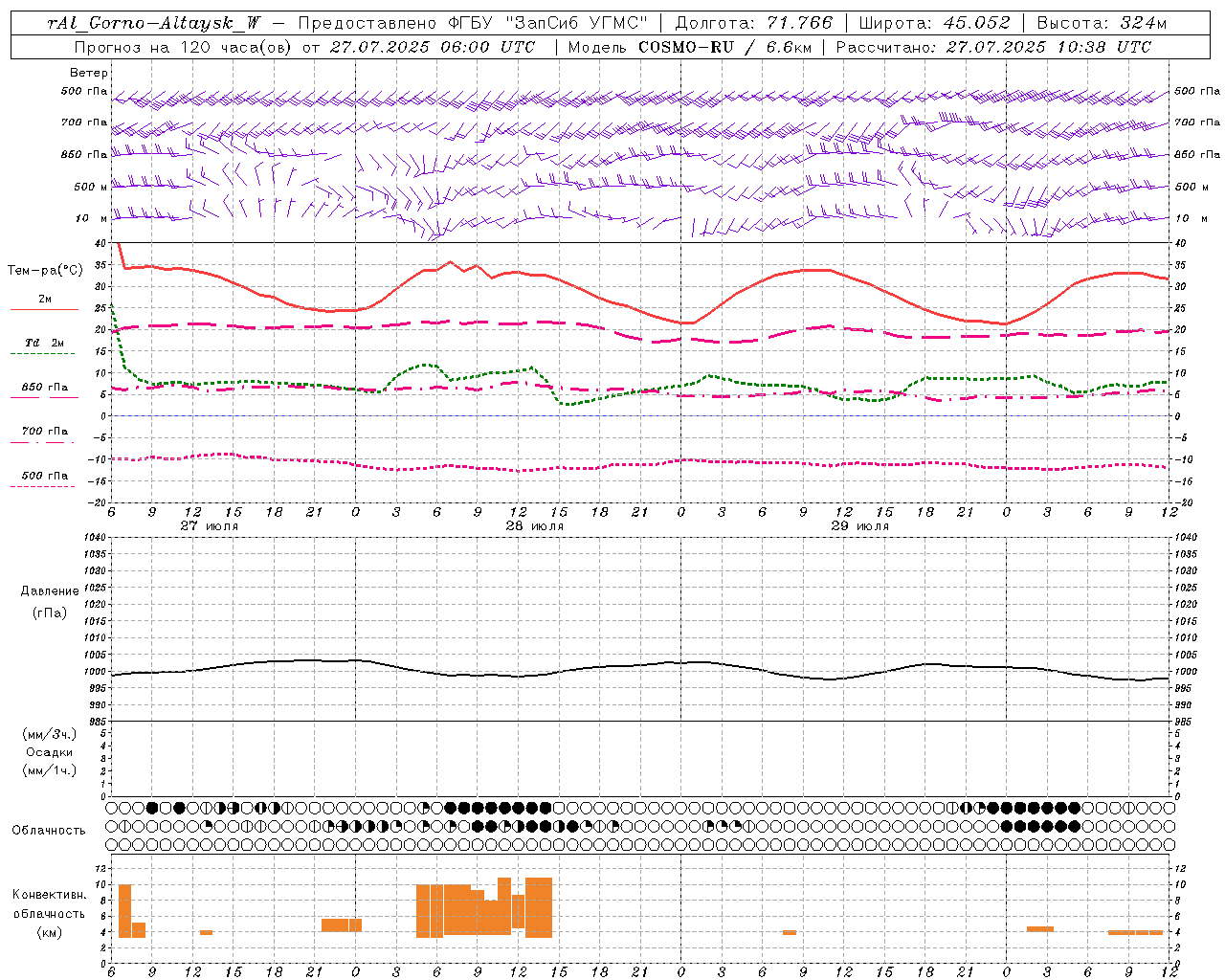Click the Давление pressure label
This screenshot has width=1225, height=980.
50,591
